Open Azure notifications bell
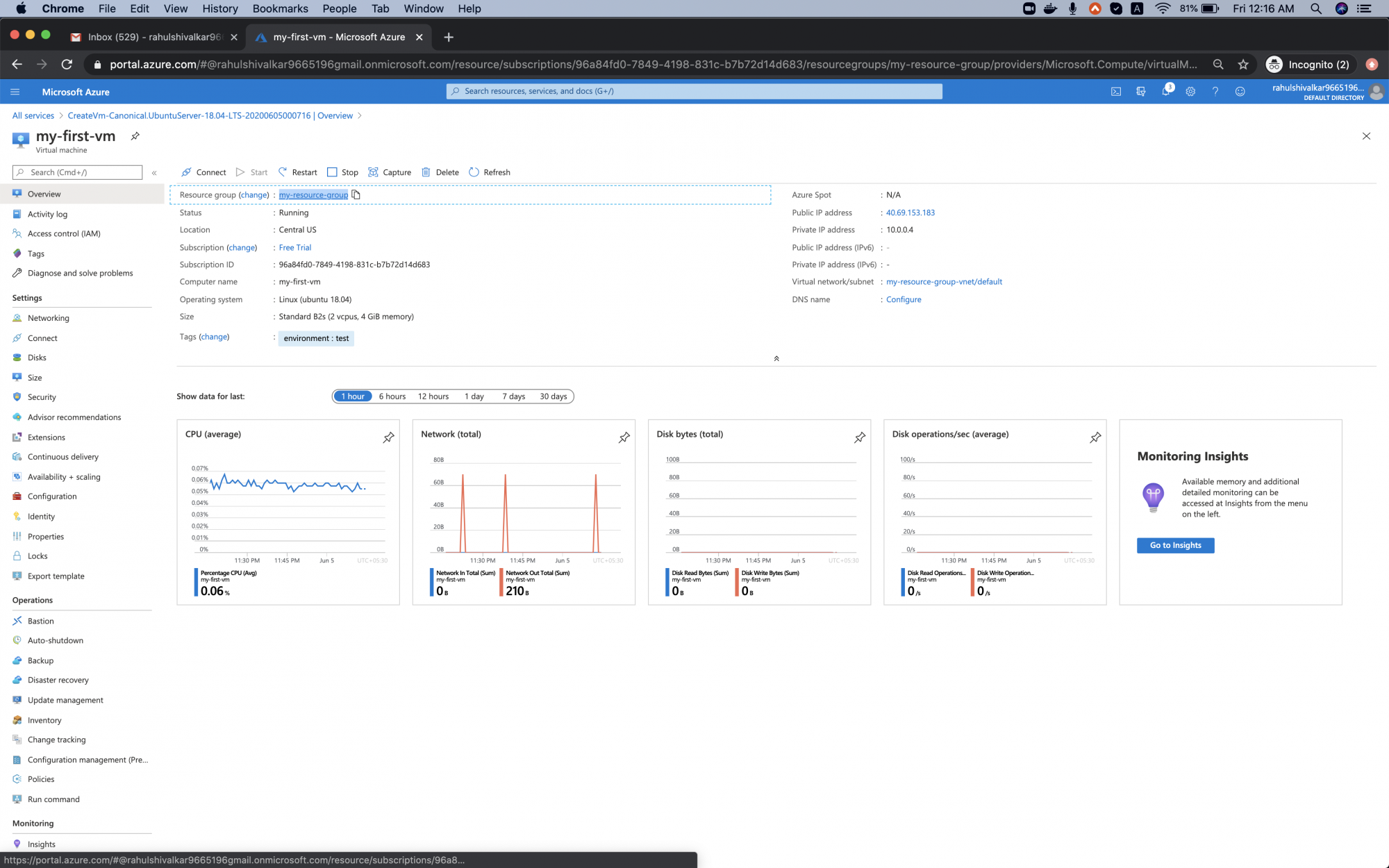 (1167, 91)
